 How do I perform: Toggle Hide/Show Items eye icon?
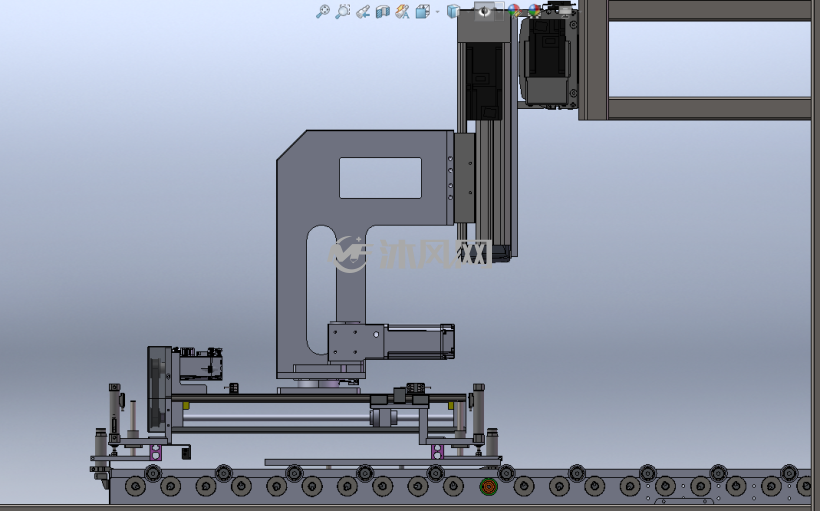tap(484, 10)
